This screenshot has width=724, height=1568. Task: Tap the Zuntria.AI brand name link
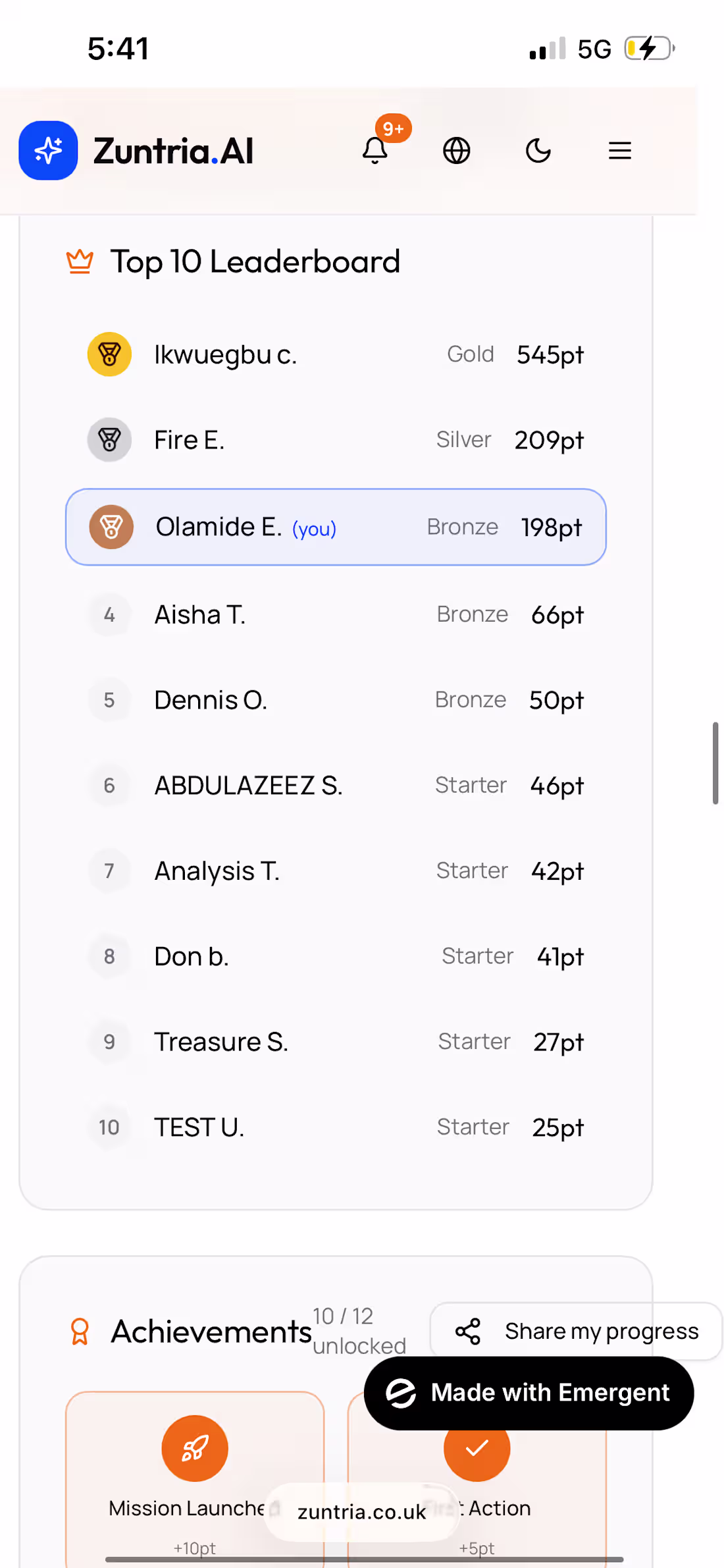tap(173, 151)
